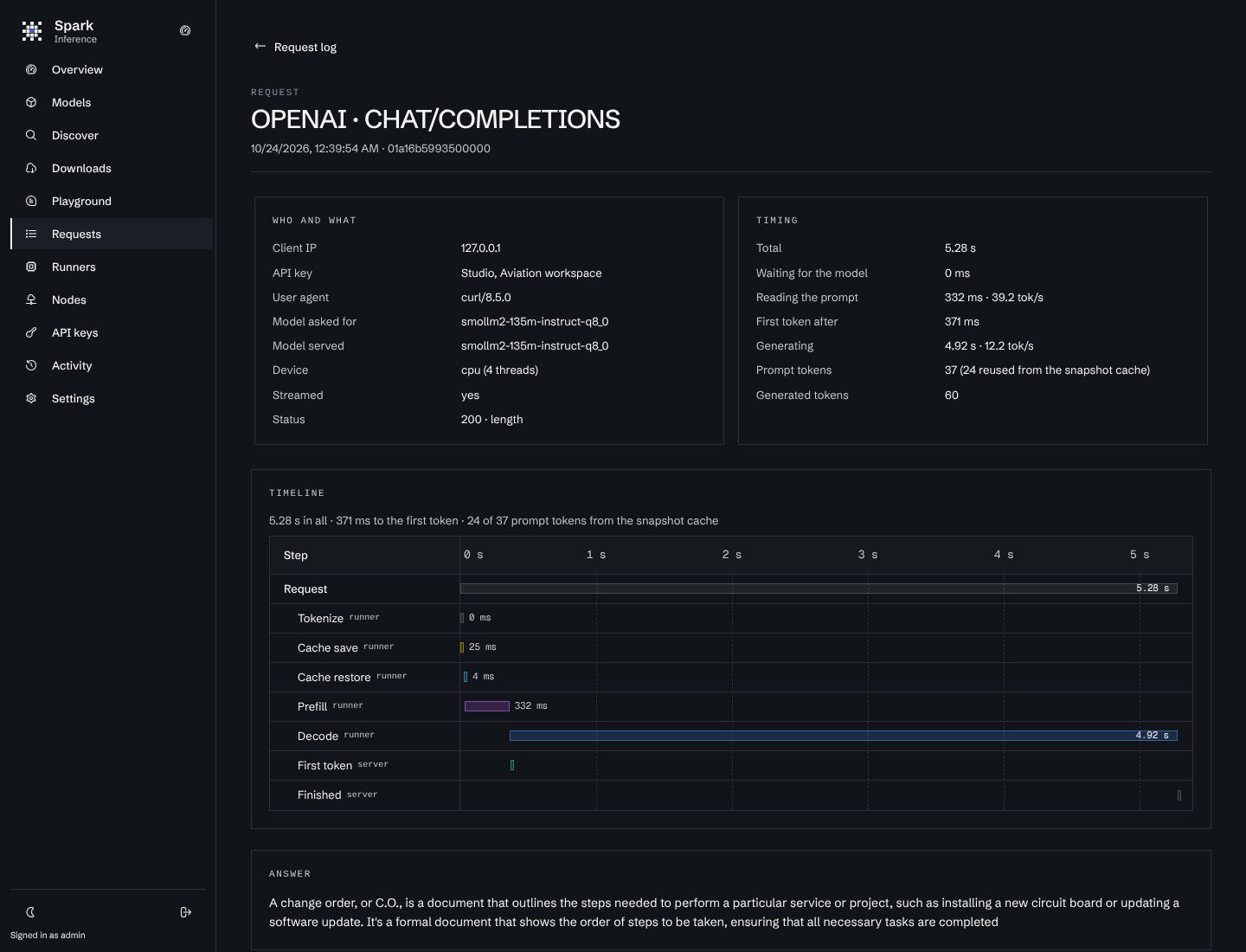Open the Requests menu item
This screenshot has width=1246, height=952.
tap(112, 234)
